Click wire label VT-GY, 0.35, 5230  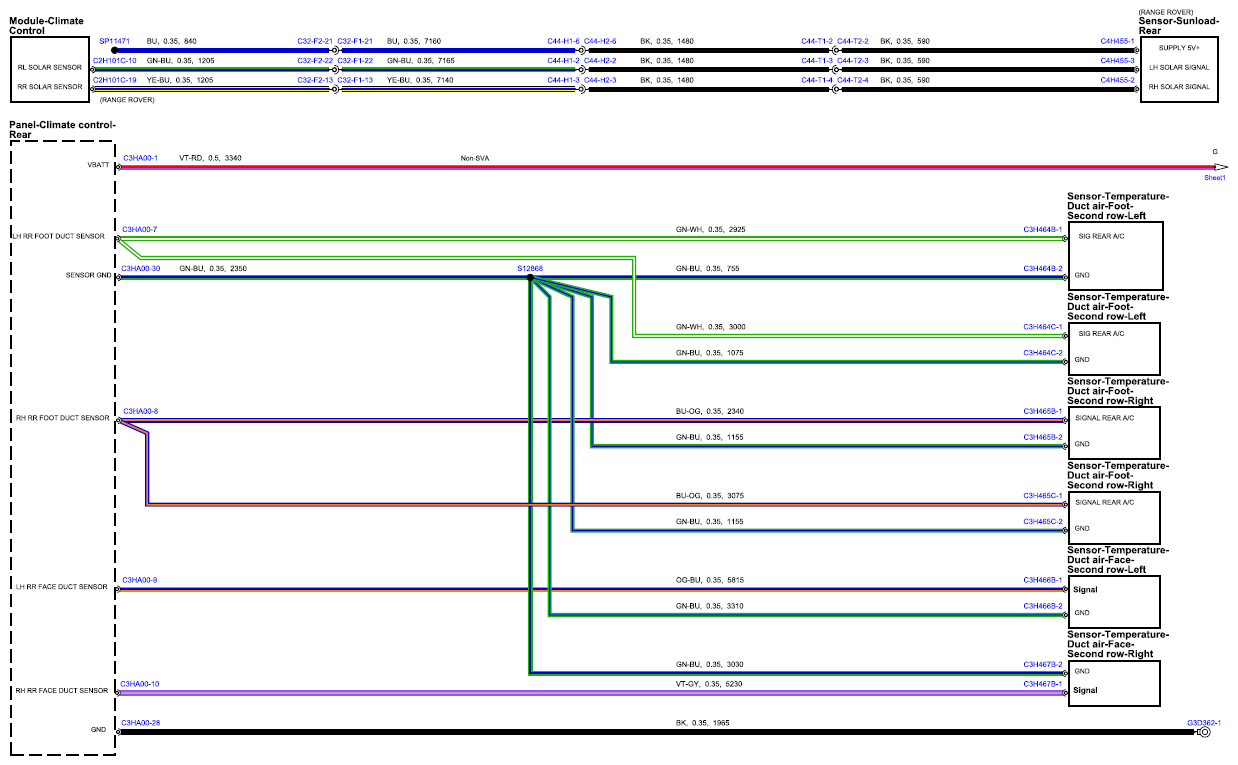(710, 684)
